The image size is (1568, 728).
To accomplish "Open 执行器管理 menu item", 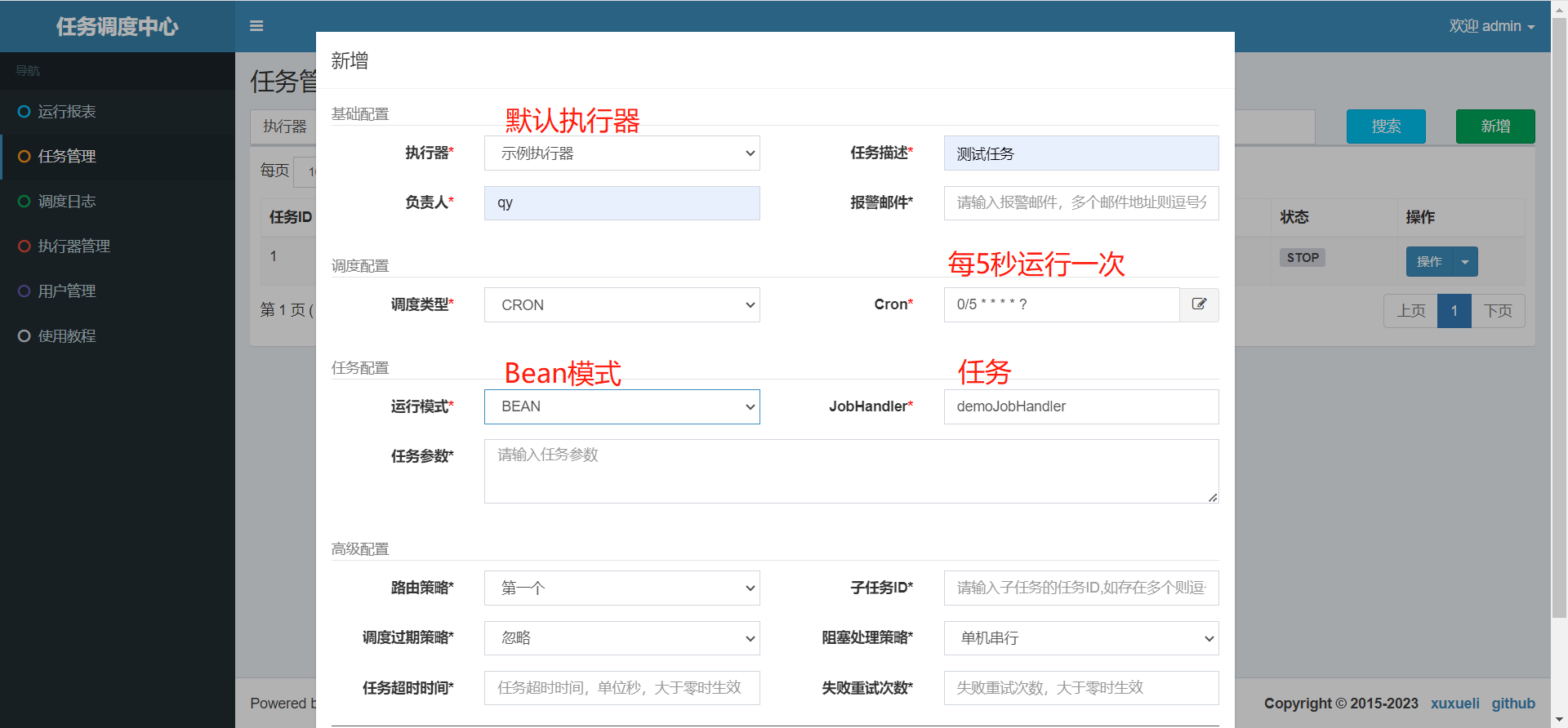I will [x=118, y=246].
